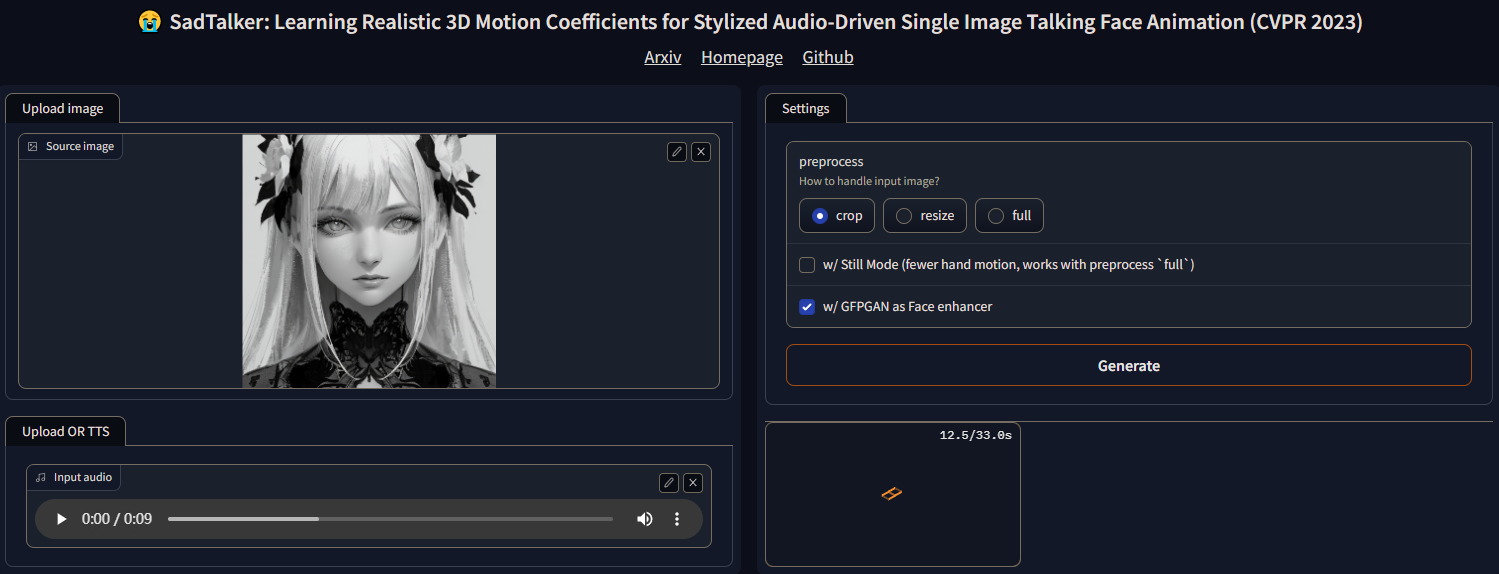Select the full preprocess option
This screenshot has width=1499, height=574.
1010,215
